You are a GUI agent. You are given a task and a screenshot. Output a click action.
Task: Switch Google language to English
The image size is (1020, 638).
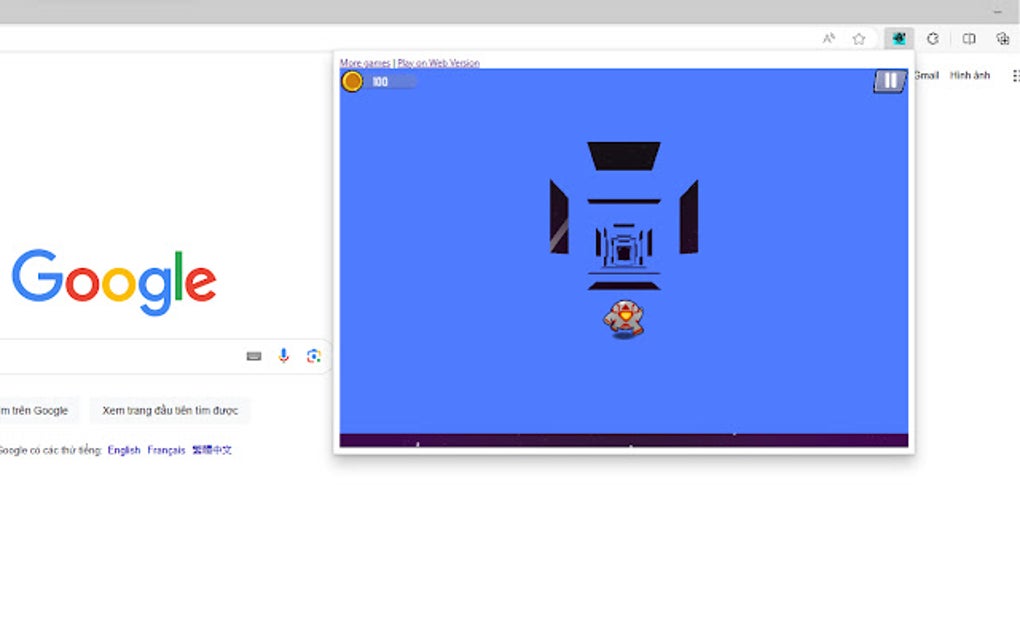pos(124,450)
